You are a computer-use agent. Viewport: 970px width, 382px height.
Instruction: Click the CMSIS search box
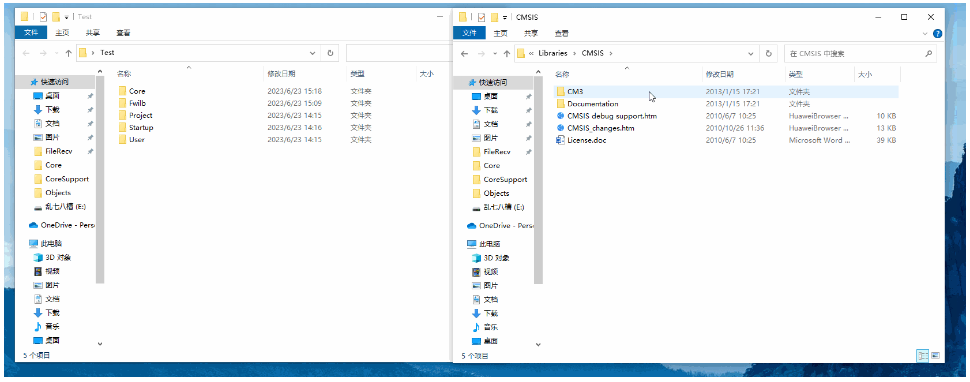tap(861, 54)
